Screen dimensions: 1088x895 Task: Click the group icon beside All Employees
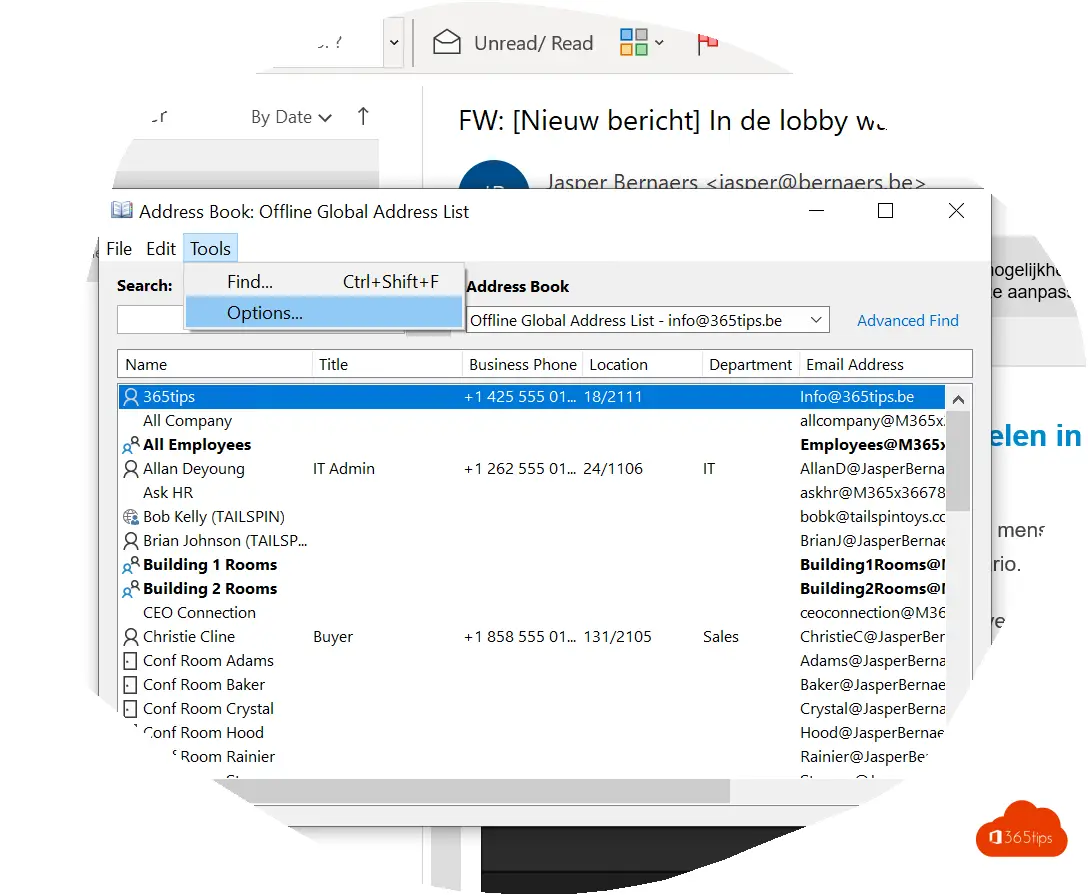click(130, 445)
